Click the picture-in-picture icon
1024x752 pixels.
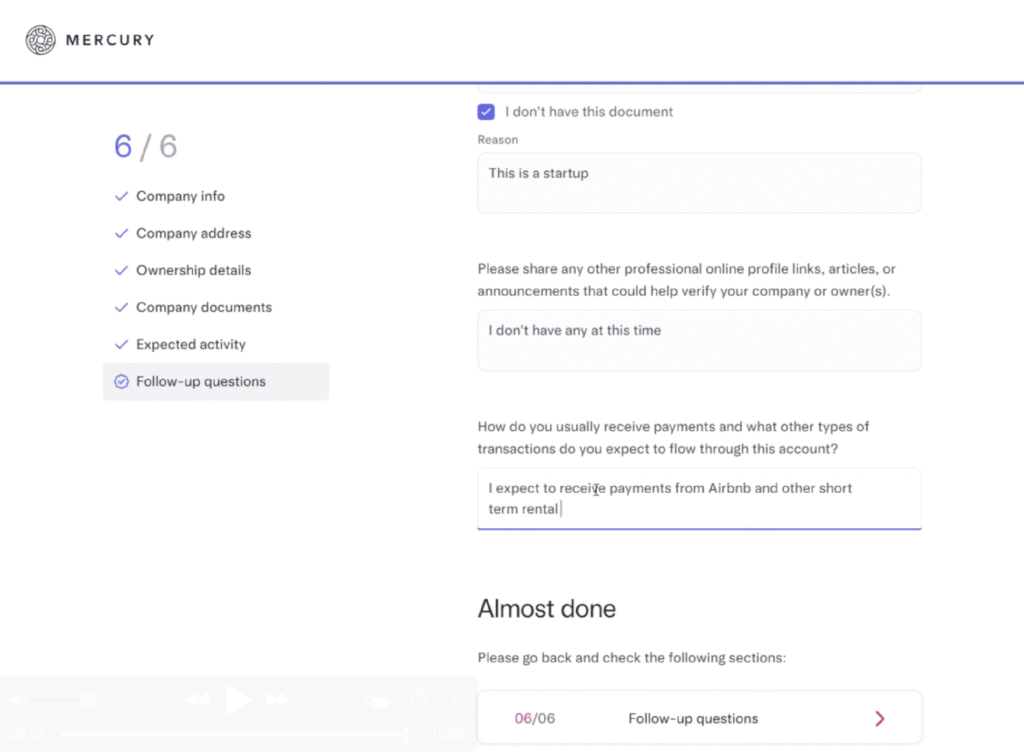(x=376, y=699)
